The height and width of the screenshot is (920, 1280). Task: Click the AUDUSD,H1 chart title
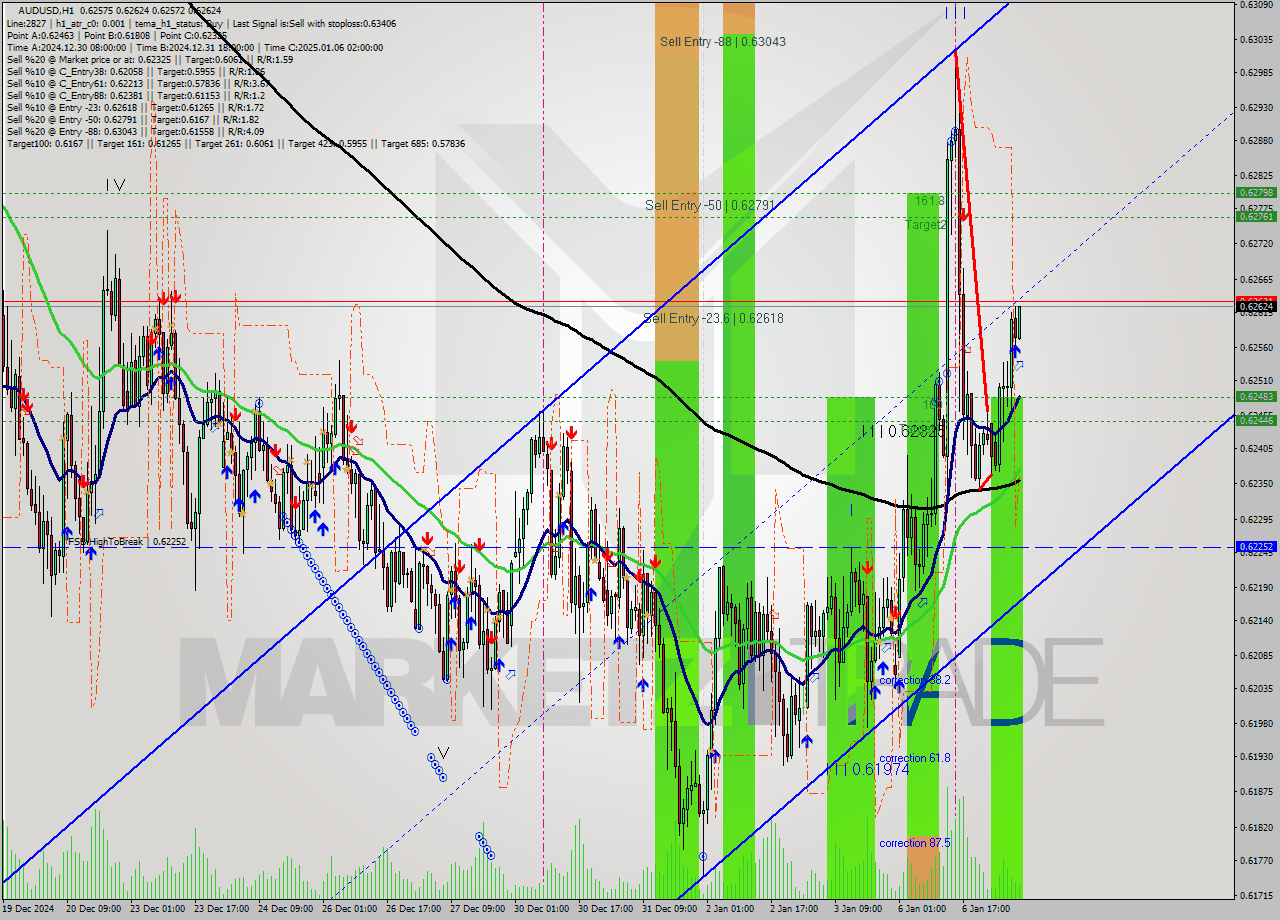point(46,10)
